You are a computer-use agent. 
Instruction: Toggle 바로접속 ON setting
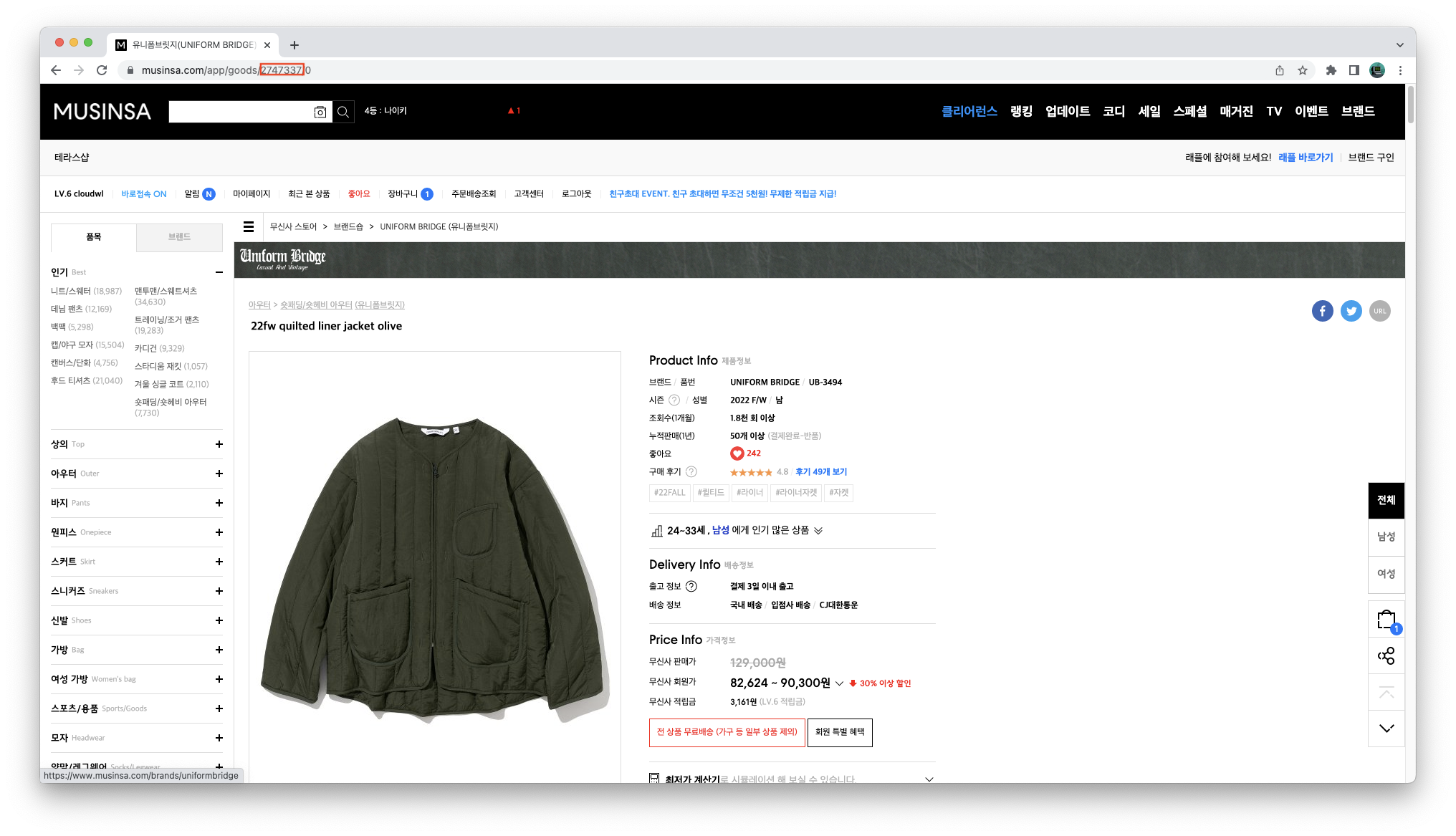143,194
